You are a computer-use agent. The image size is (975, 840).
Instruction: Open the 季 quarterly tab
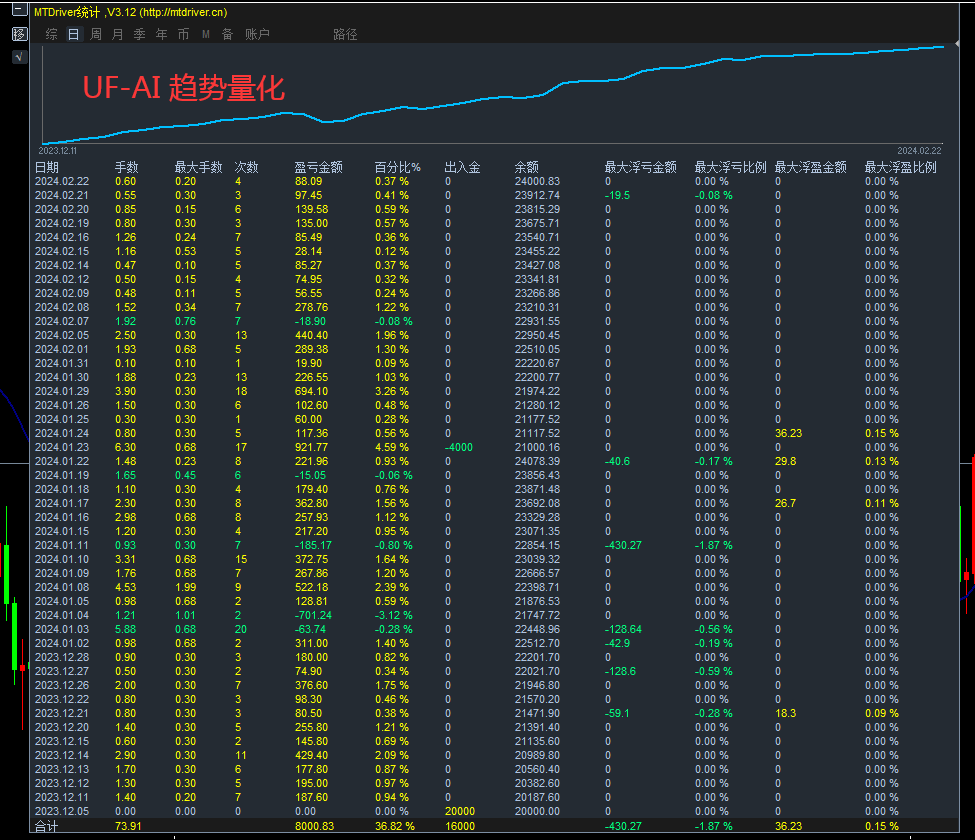139,34
